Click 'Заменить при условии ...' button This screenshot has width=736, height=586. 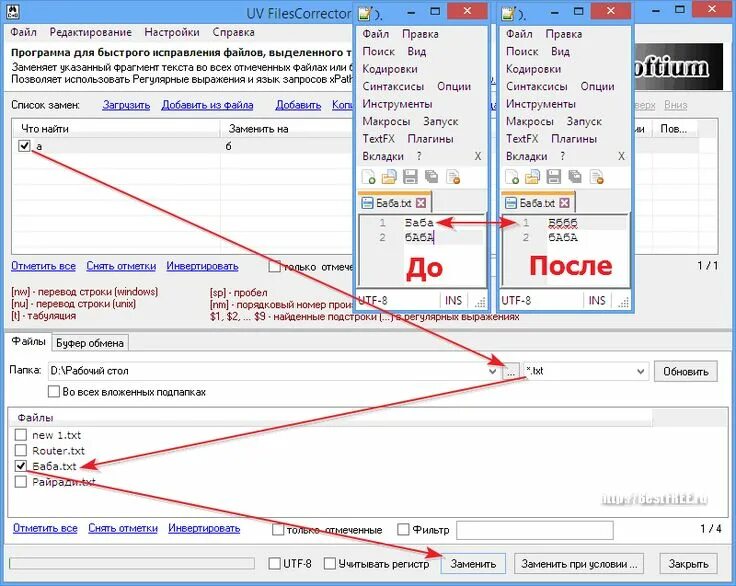579,563
